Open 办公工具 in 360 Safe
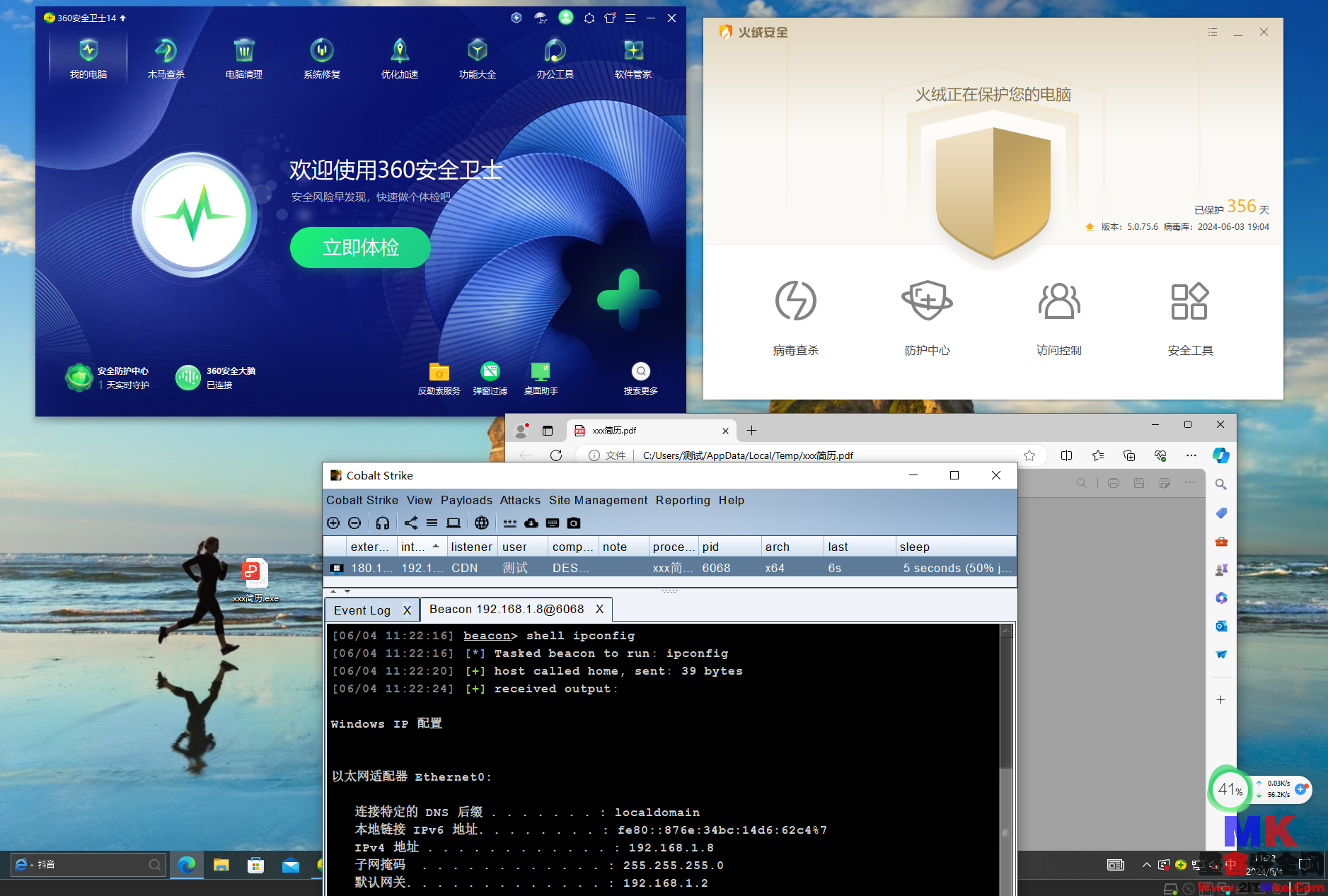Viewport: 1328px width, 896px height. 555,58
